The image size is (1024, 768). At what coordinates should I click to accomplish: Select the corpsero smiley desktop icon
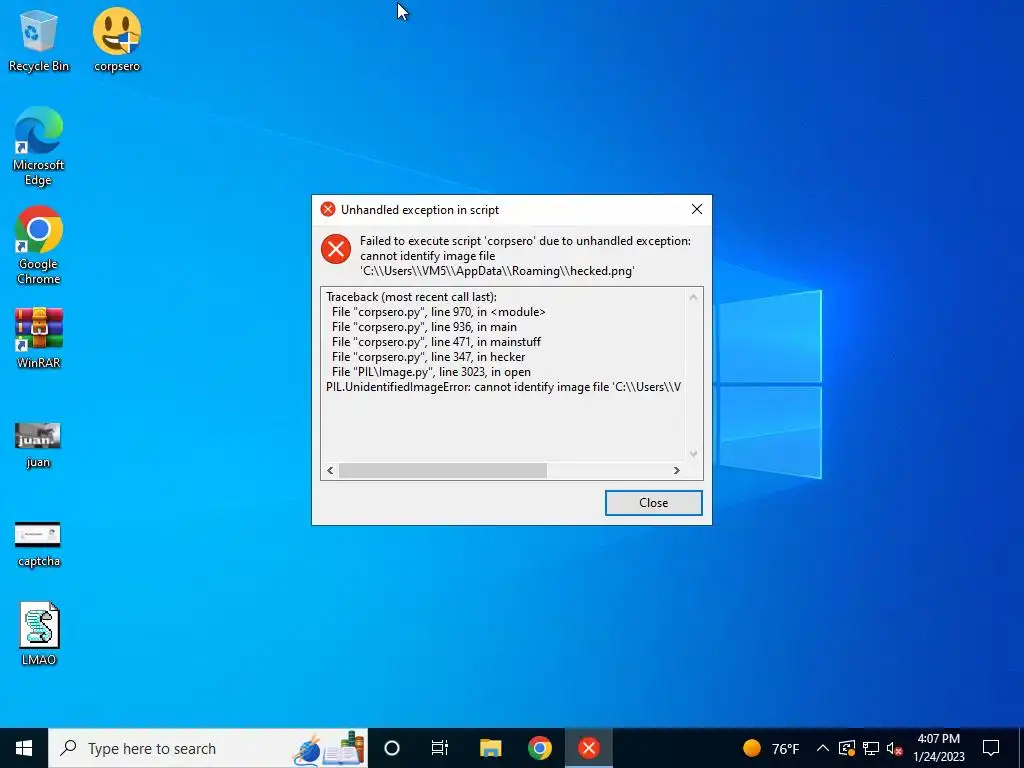(x=117, y=40)
